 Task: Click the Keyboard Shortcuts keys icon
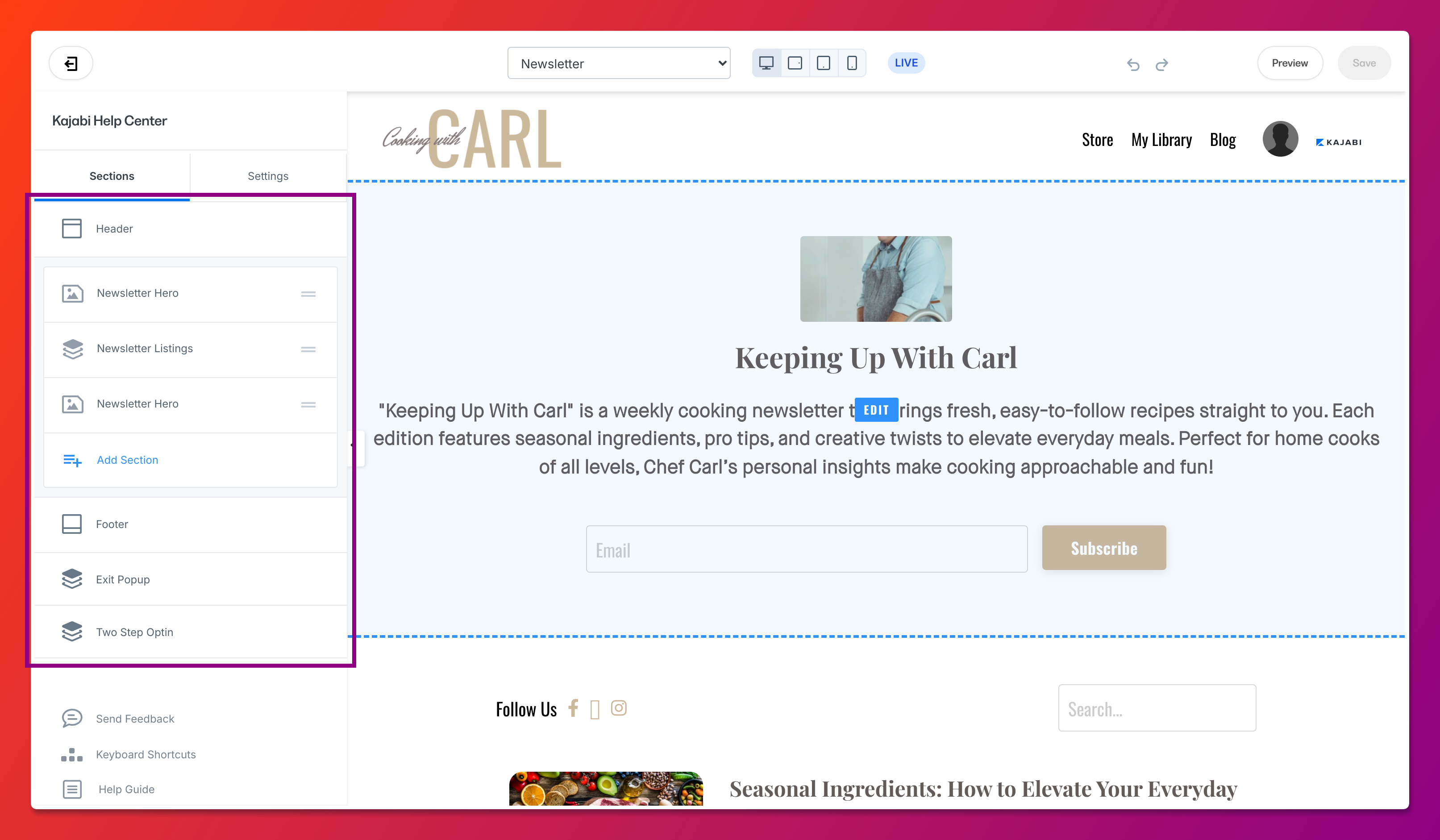pyautogui.click(x=72, y=754)
